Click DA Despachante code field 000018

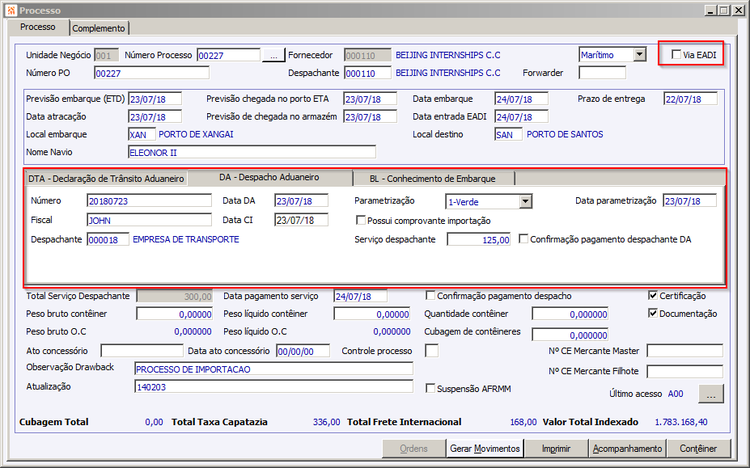click(108, 240)
